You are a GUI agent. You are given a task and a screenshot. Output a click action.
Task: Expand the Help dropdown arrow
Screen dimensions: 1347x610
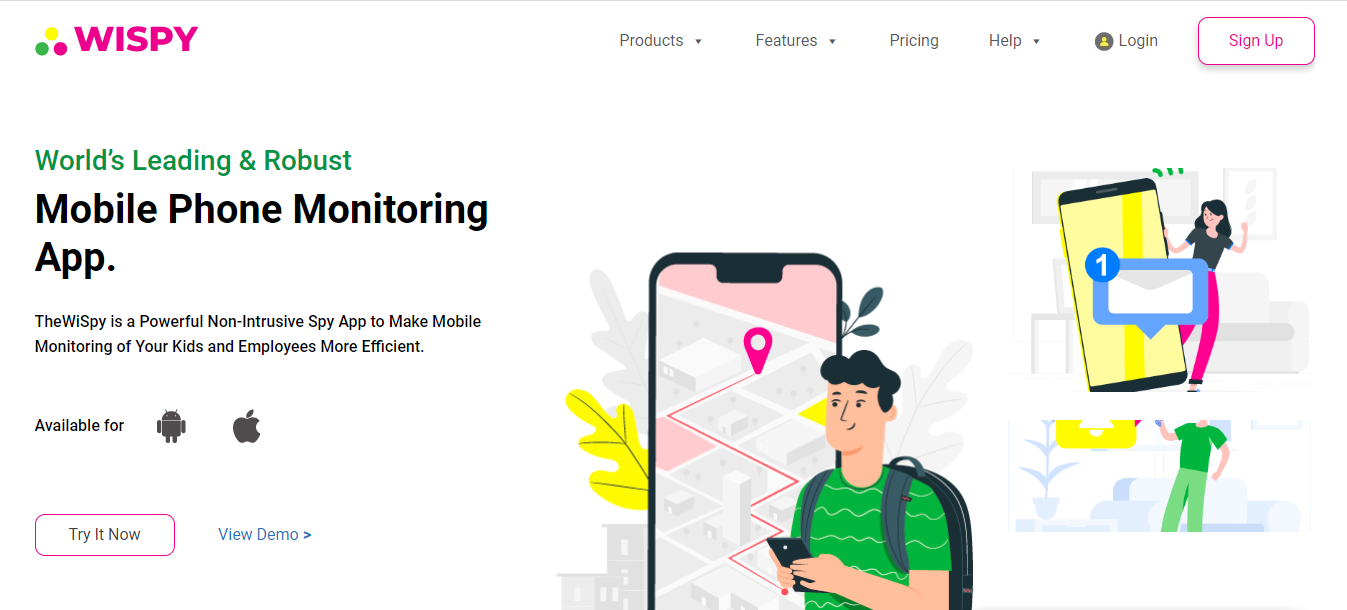tap(1036, 41)
